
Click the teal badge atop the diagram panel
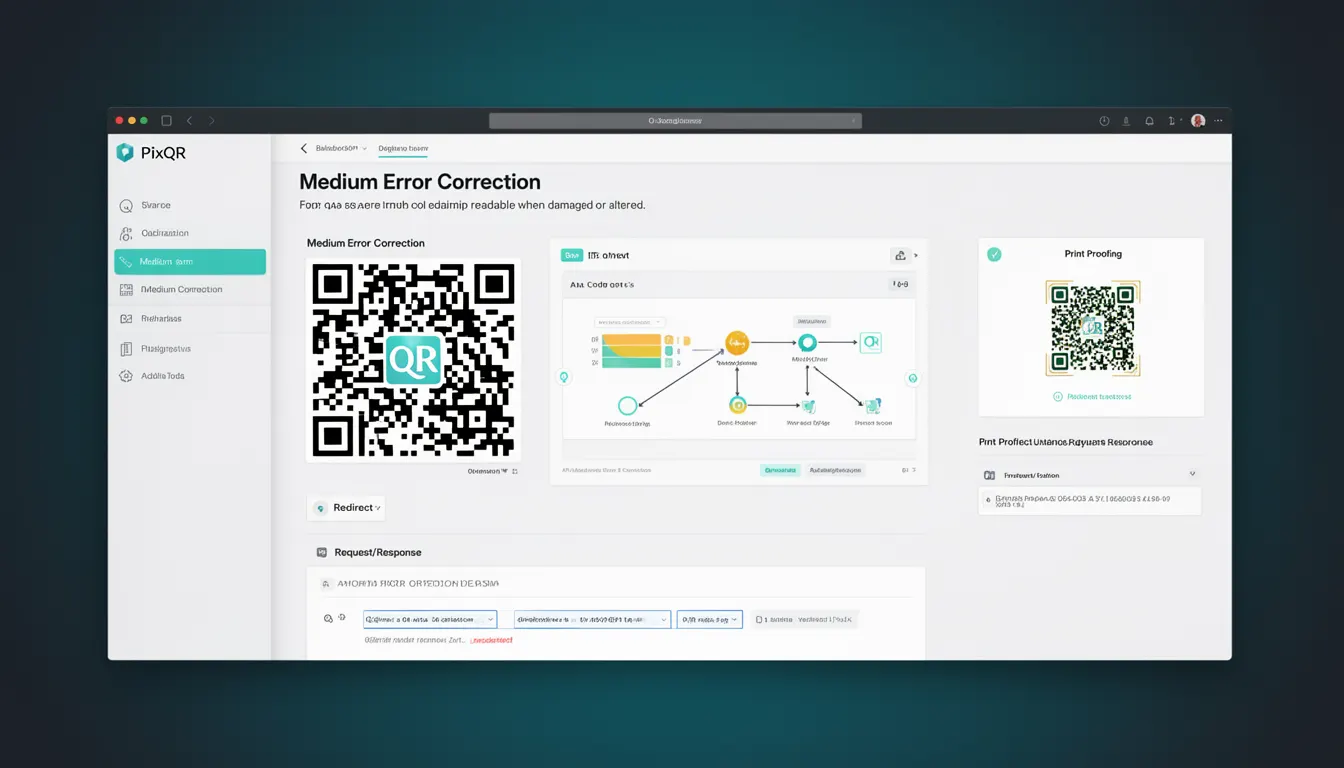(x=571, y=255)
